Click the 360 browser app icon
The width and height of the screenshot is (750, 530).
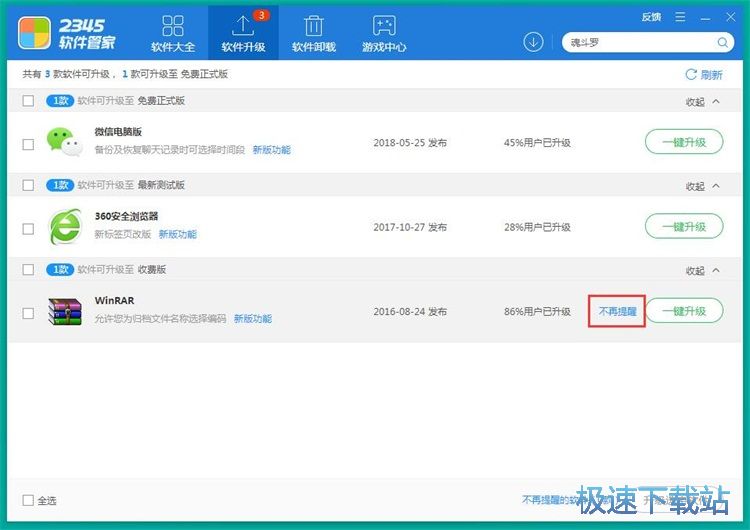[x=65, y=227]
